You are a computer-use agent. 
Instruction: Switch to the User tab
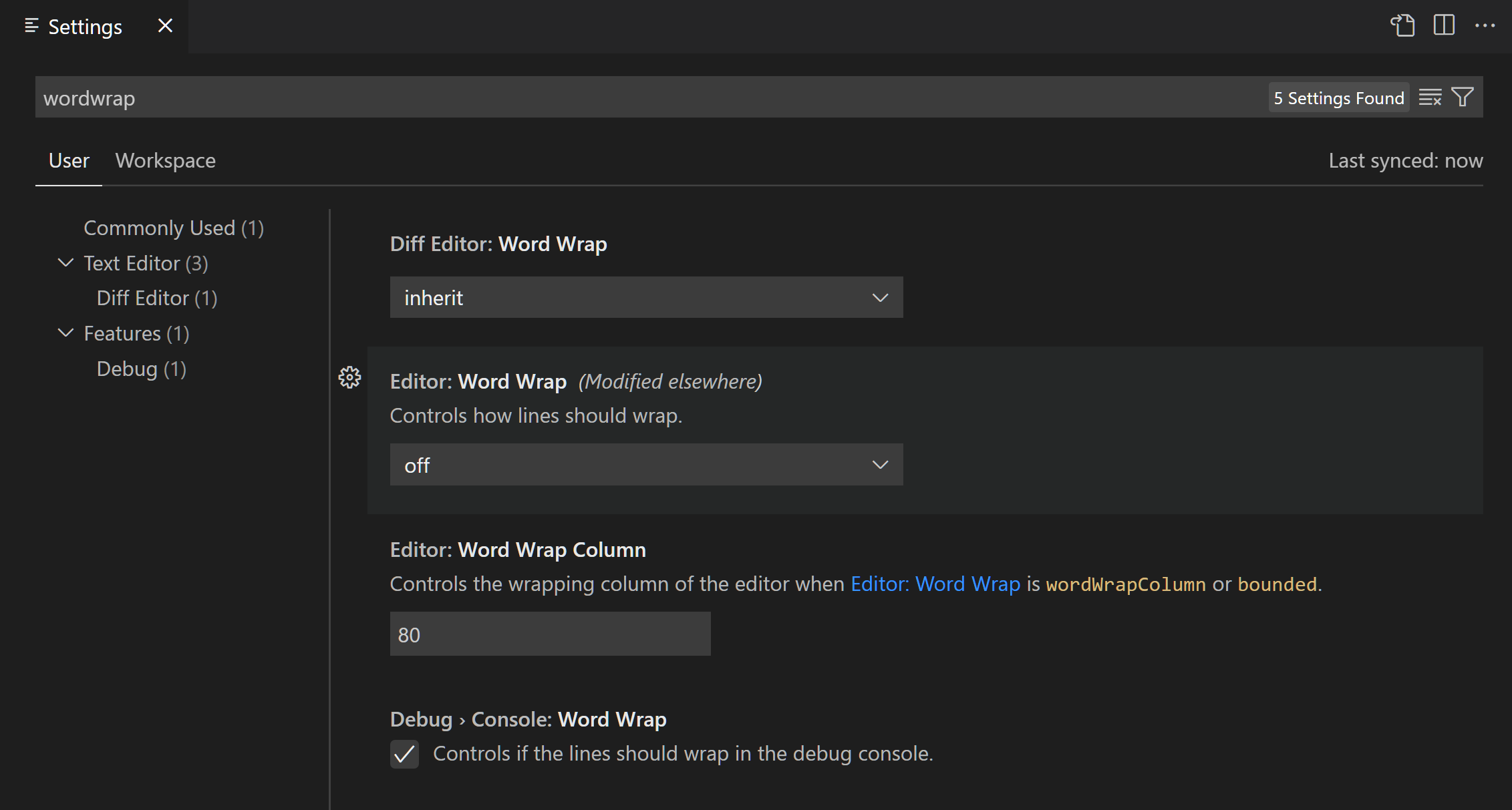68,160
